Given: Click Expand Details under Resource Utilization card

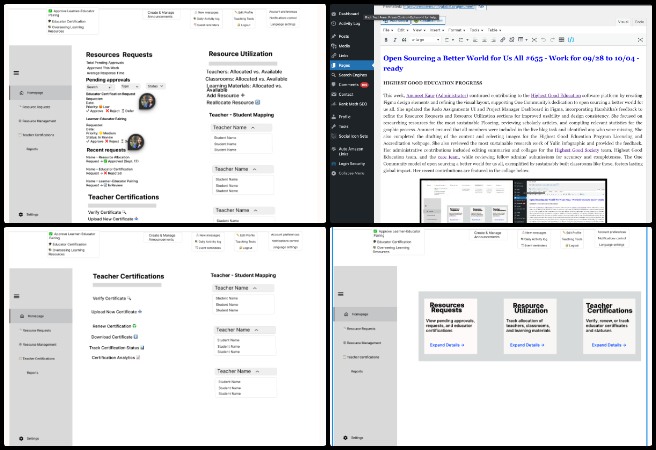Looking at the screenshot, I should tap(524, 344).
